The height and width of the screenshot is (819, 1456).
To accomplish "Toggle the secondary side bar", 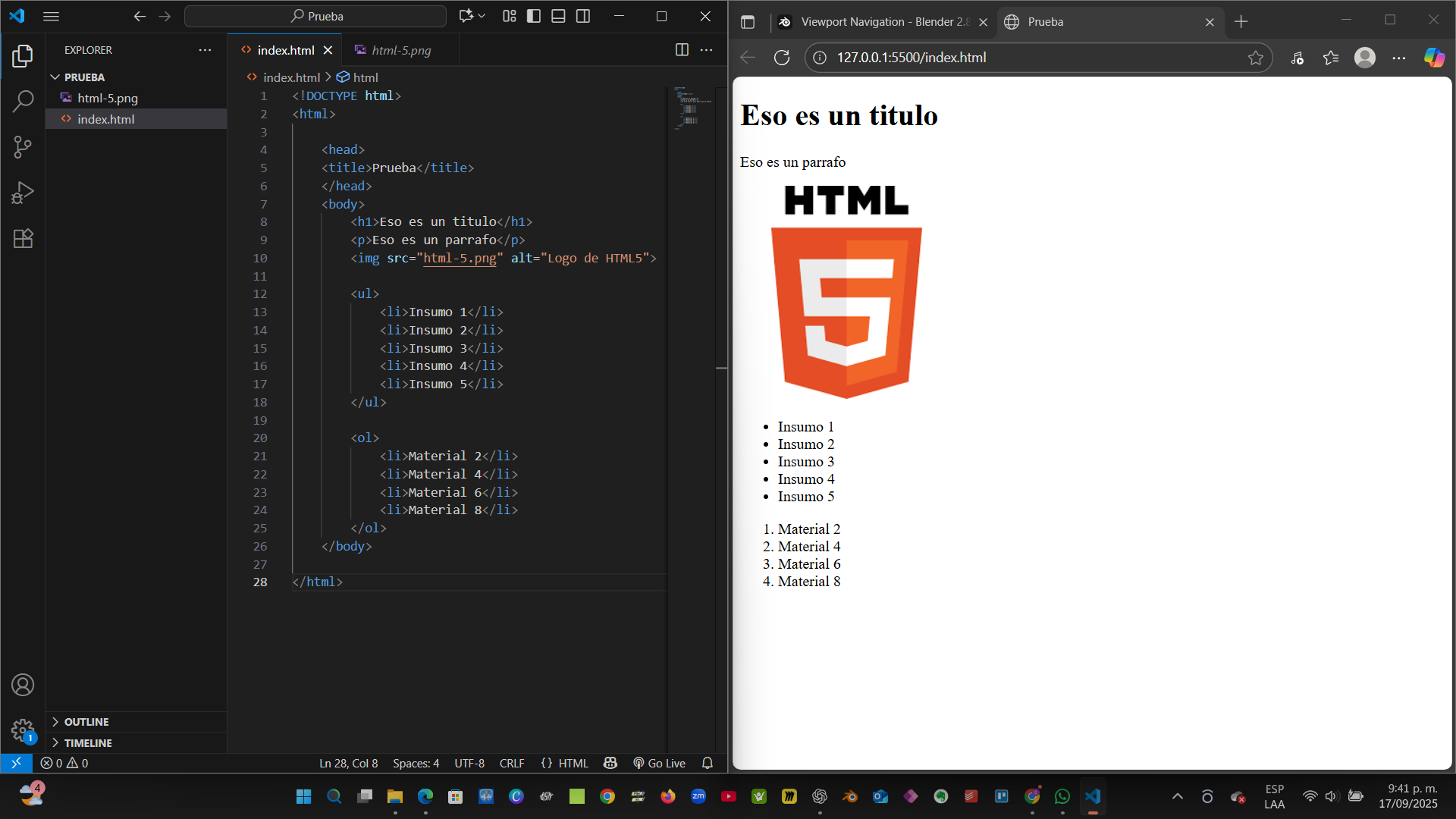I will click(583, 16).
